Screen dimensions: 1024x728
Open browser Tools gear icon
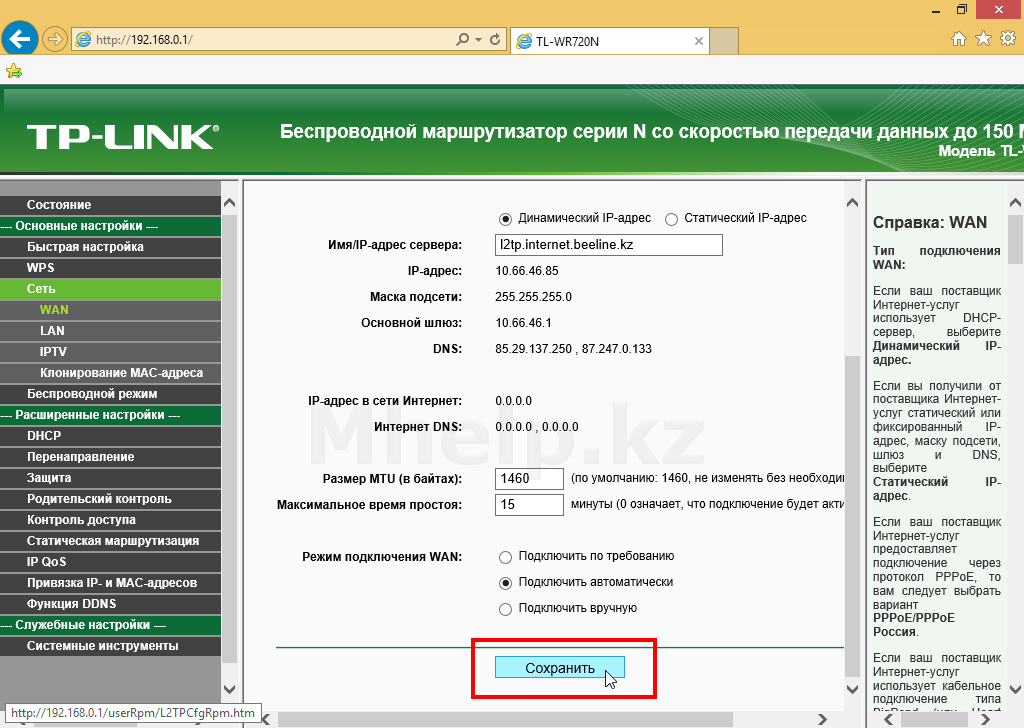(1007, 39)
